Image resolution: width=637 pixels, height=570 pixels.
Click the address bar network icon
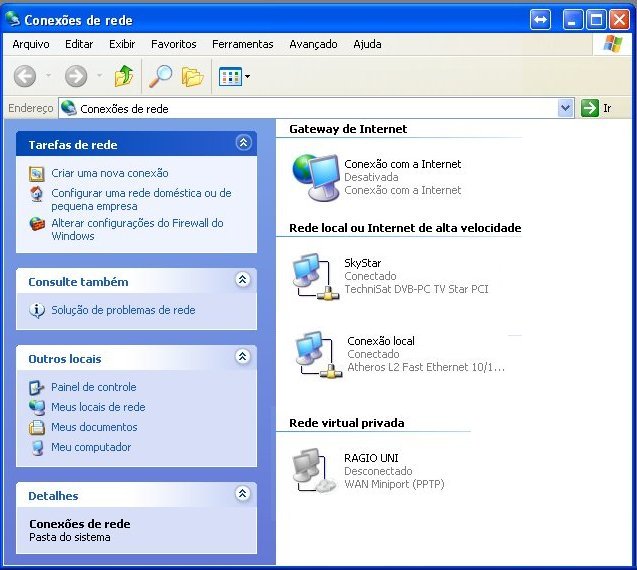pos(69,108)
